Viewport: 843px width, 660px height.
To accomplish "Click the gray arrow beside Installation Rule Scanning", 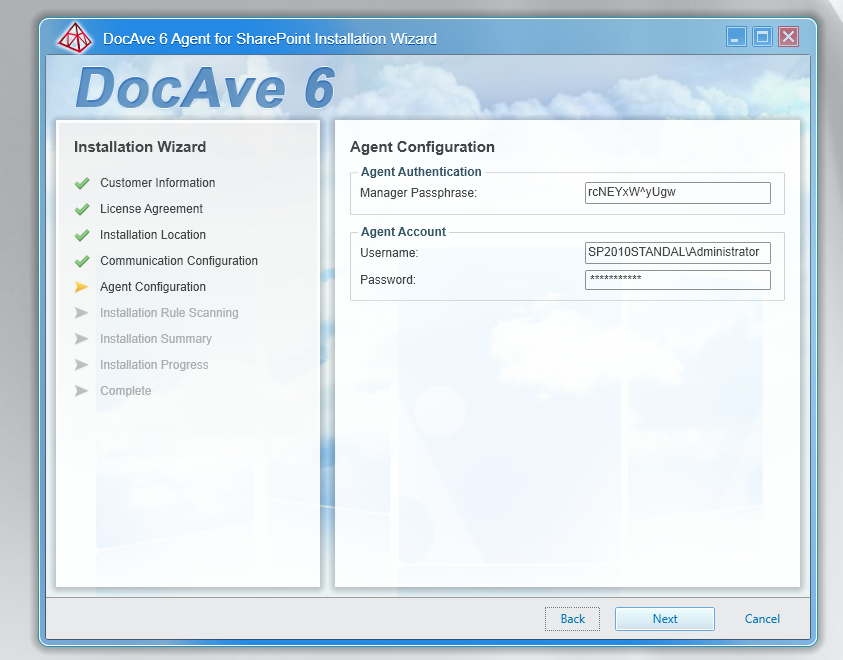I will tap(83, 313).
